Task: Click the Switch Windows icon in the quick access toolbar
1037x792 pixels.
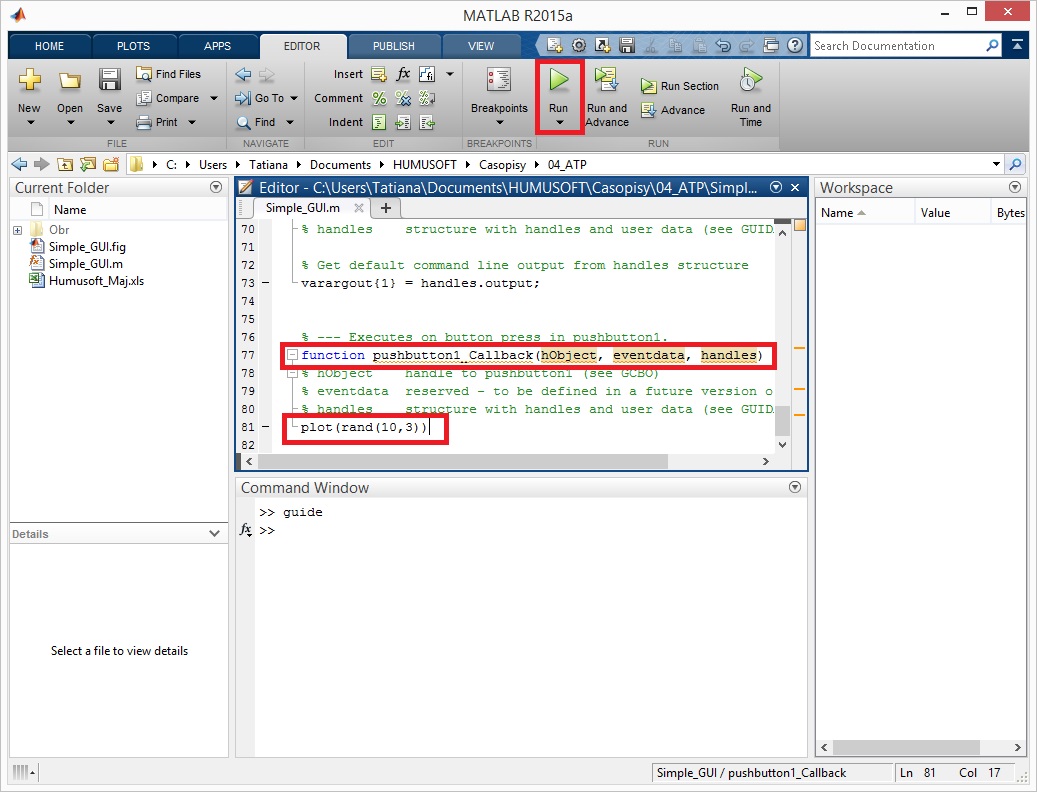Action: click(x=771, y=46)
